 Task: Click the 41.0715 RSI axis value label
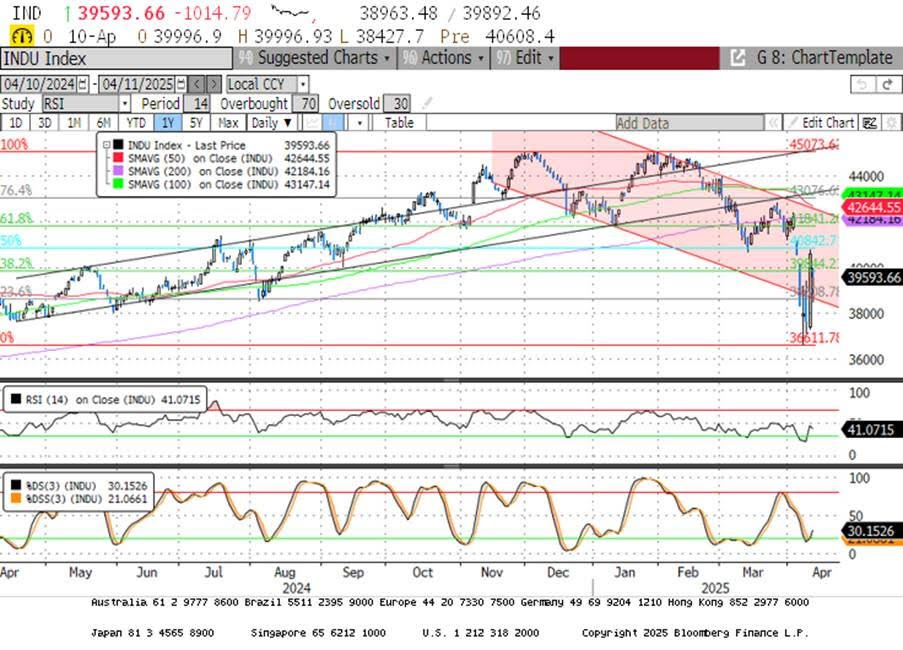click(x=871, y=429)
